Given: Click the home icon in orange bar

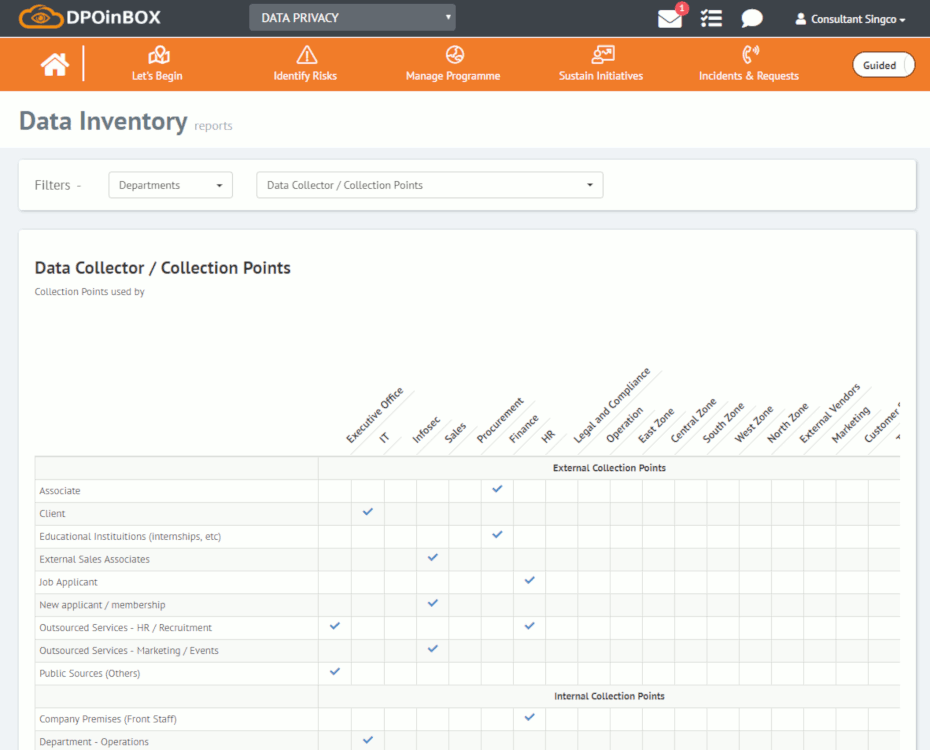Looking at the screenshot, I should click(55, 64).
